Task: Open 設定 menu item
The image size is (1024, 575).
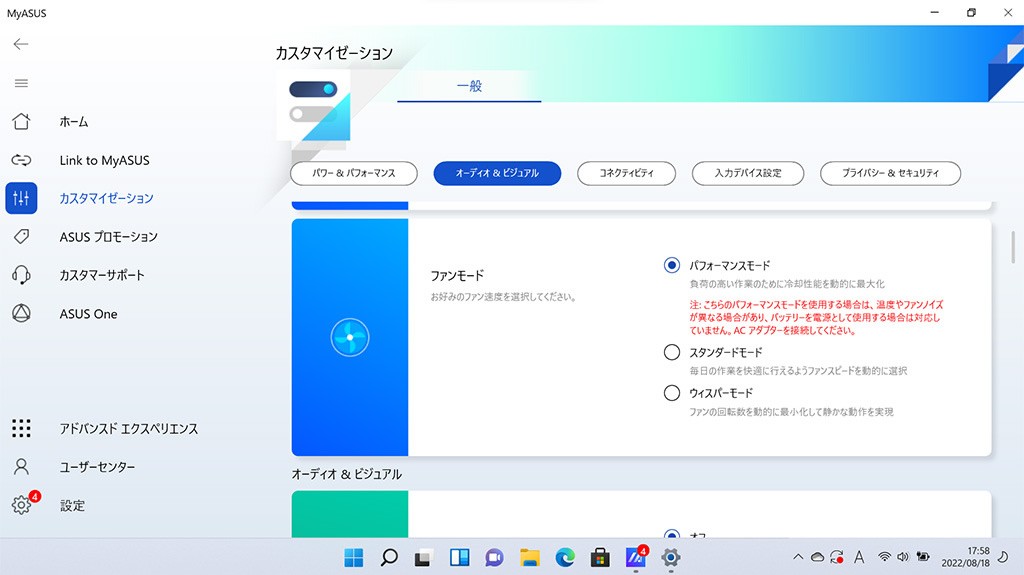Action: click(72, 505)
